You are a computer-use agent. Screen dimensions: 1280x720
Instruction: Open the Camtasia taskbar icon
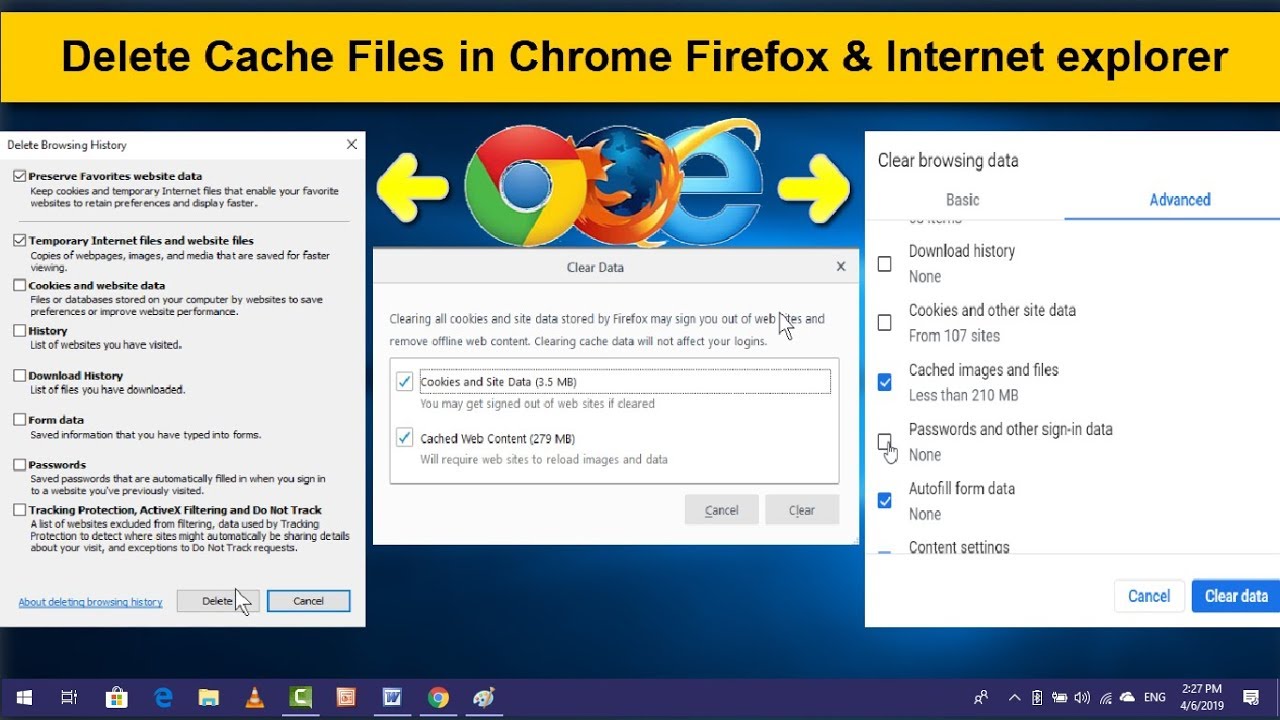pyautogui.click(x=300, y=697)
